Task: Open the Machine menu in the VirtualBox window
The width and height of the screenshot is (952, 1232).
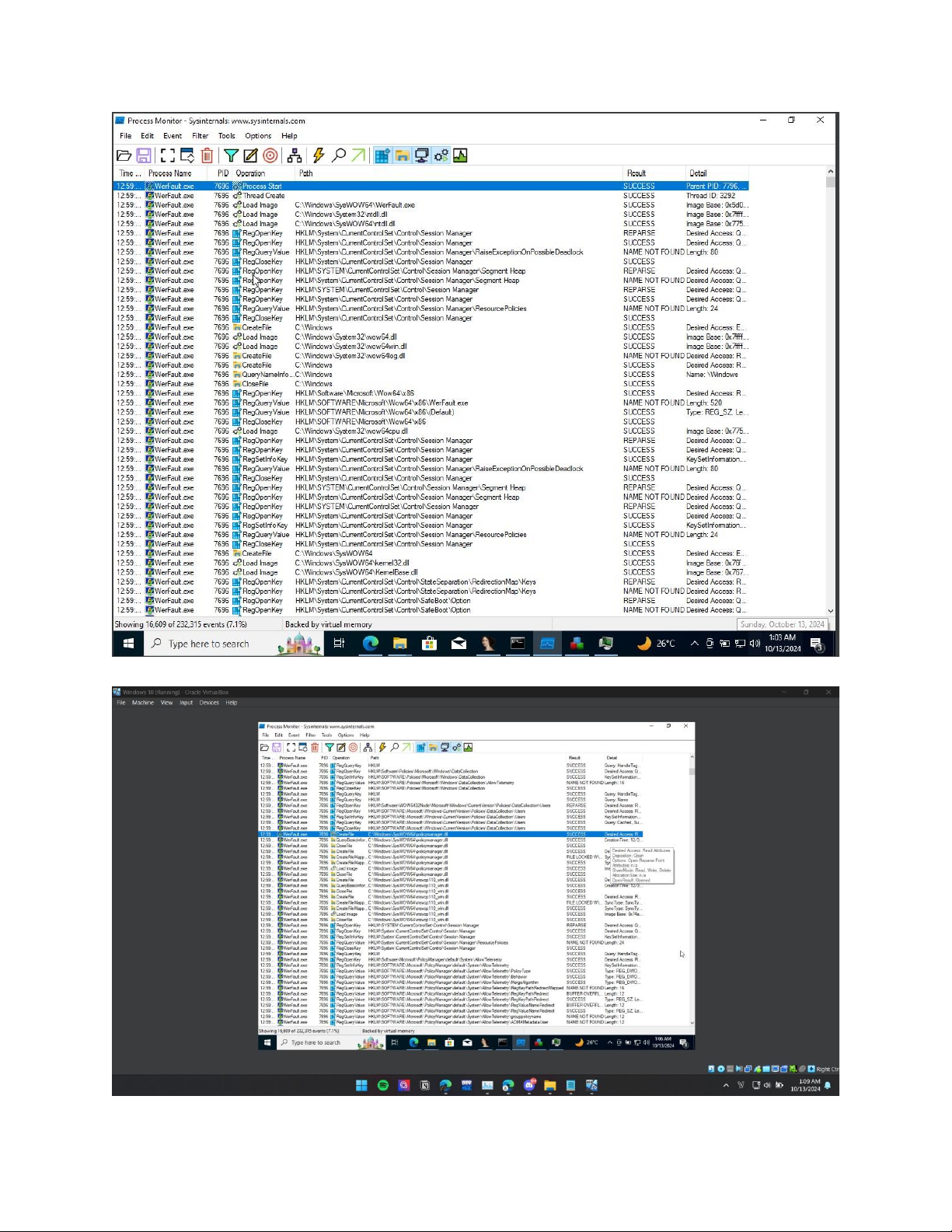Action: click(x=143, y=703)
